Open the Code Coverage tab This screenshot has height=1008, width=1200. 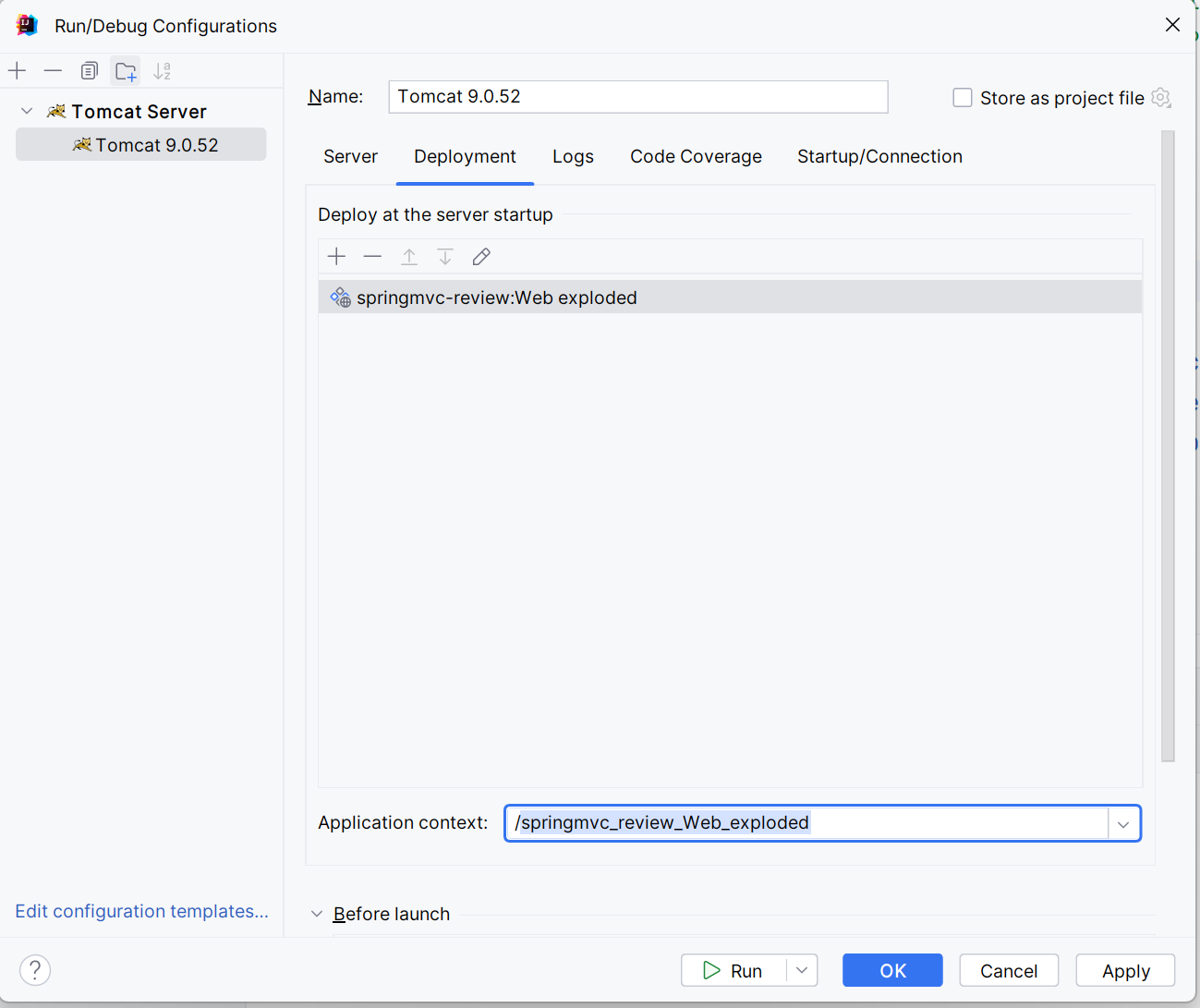(x=697, y=156)
